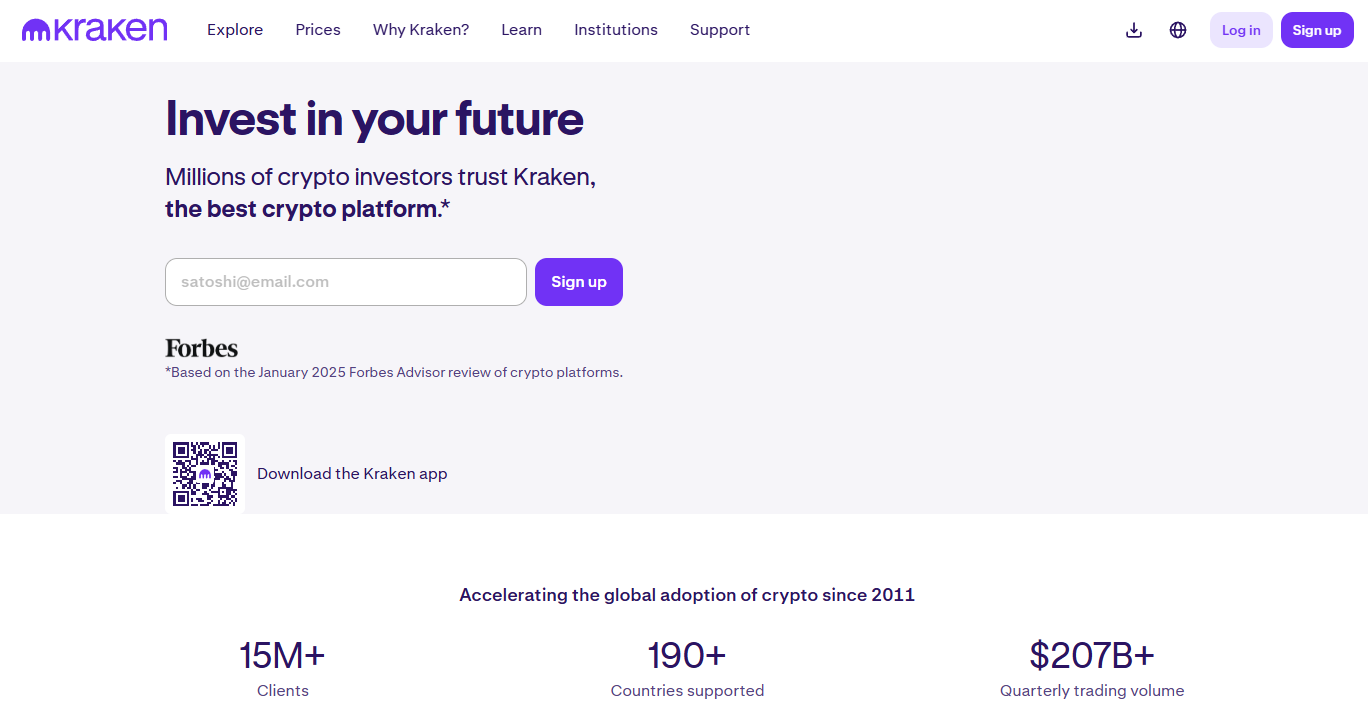The width and height of the screenshot is (1368, 717).
Task: Open the Support menu item
Action: coord(720,30)
